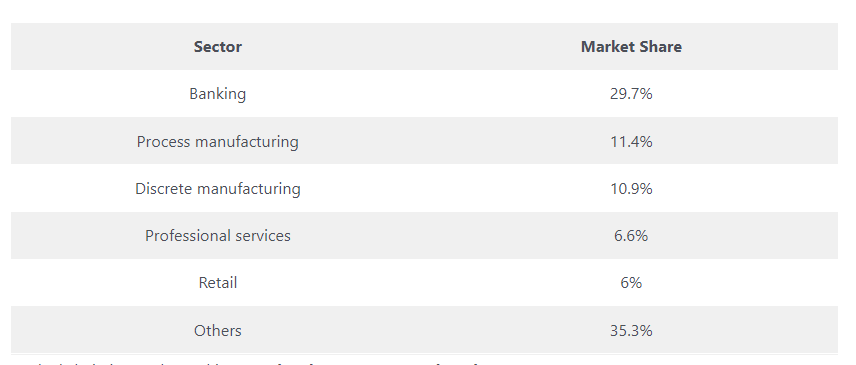
Task: Click the Market Share column header
Action: pos(631,47)
